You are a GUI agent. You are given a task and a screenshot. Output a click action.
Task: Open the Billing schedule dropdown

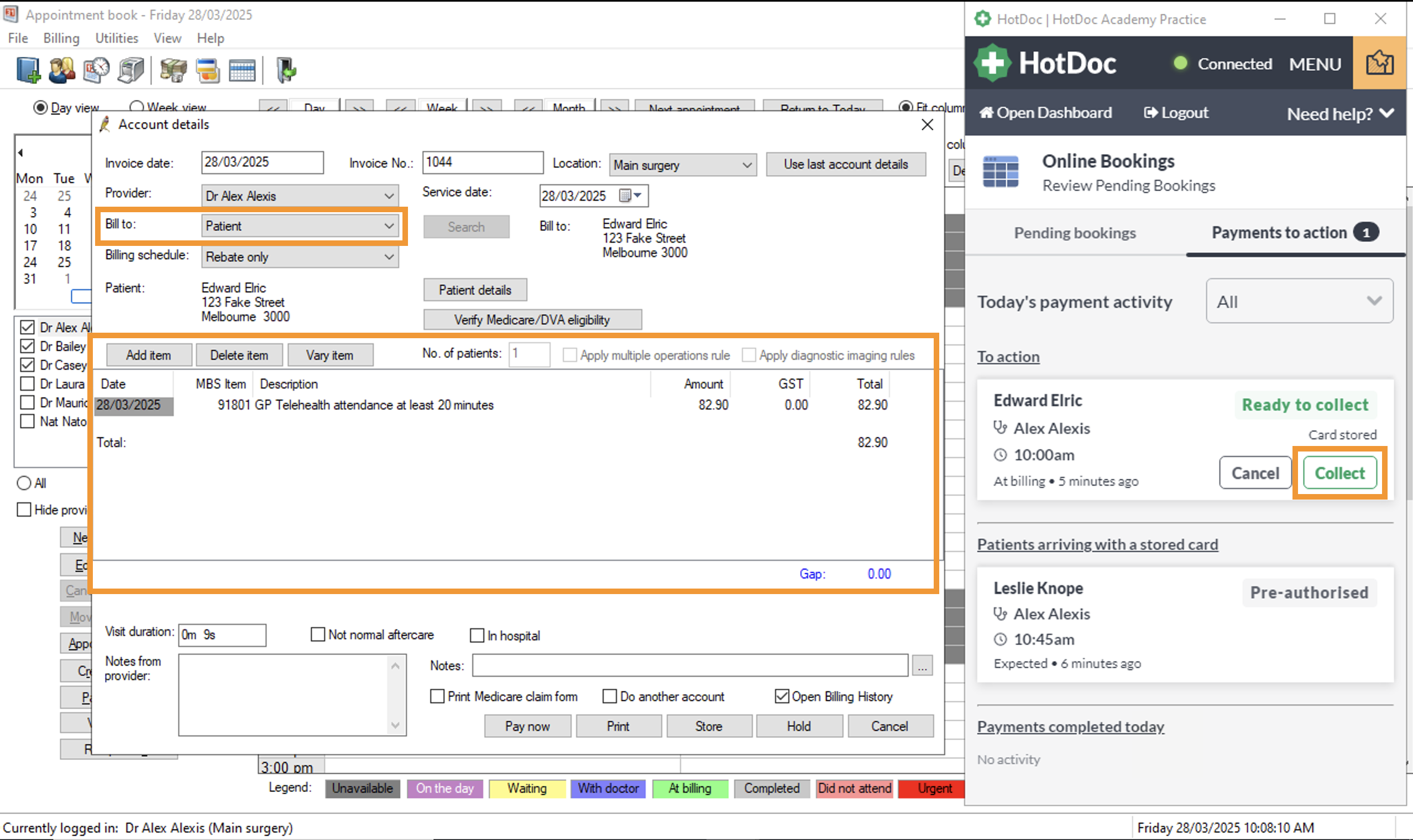(300, 257)
